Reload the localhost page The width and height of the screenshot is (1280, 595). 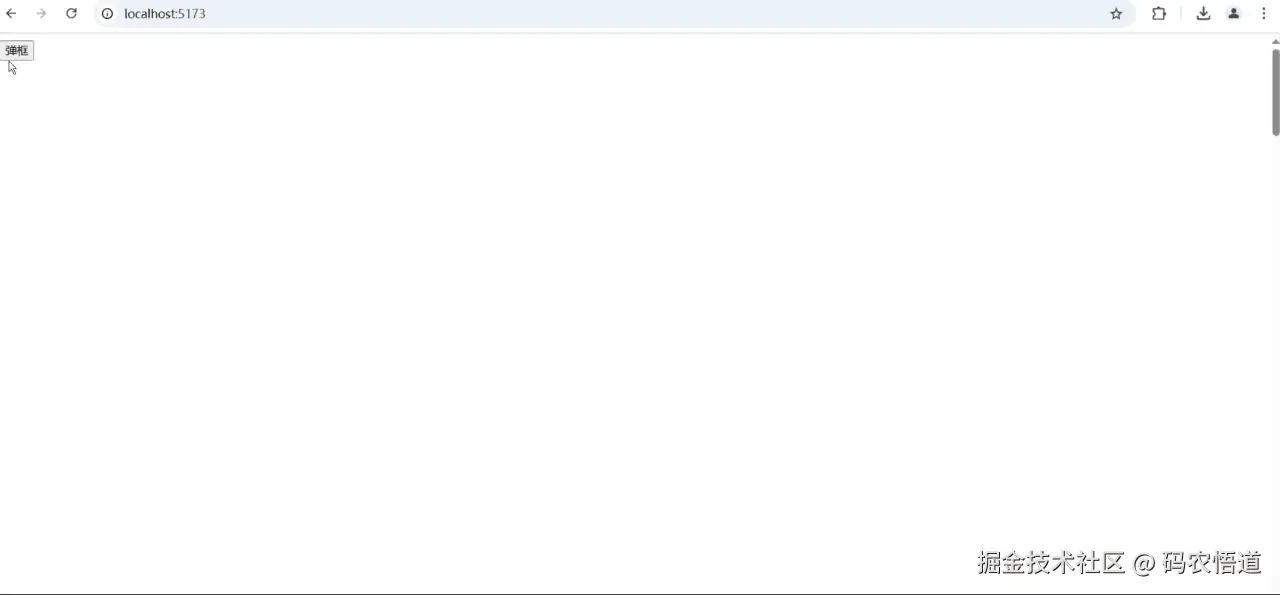[x=71, y=14]
